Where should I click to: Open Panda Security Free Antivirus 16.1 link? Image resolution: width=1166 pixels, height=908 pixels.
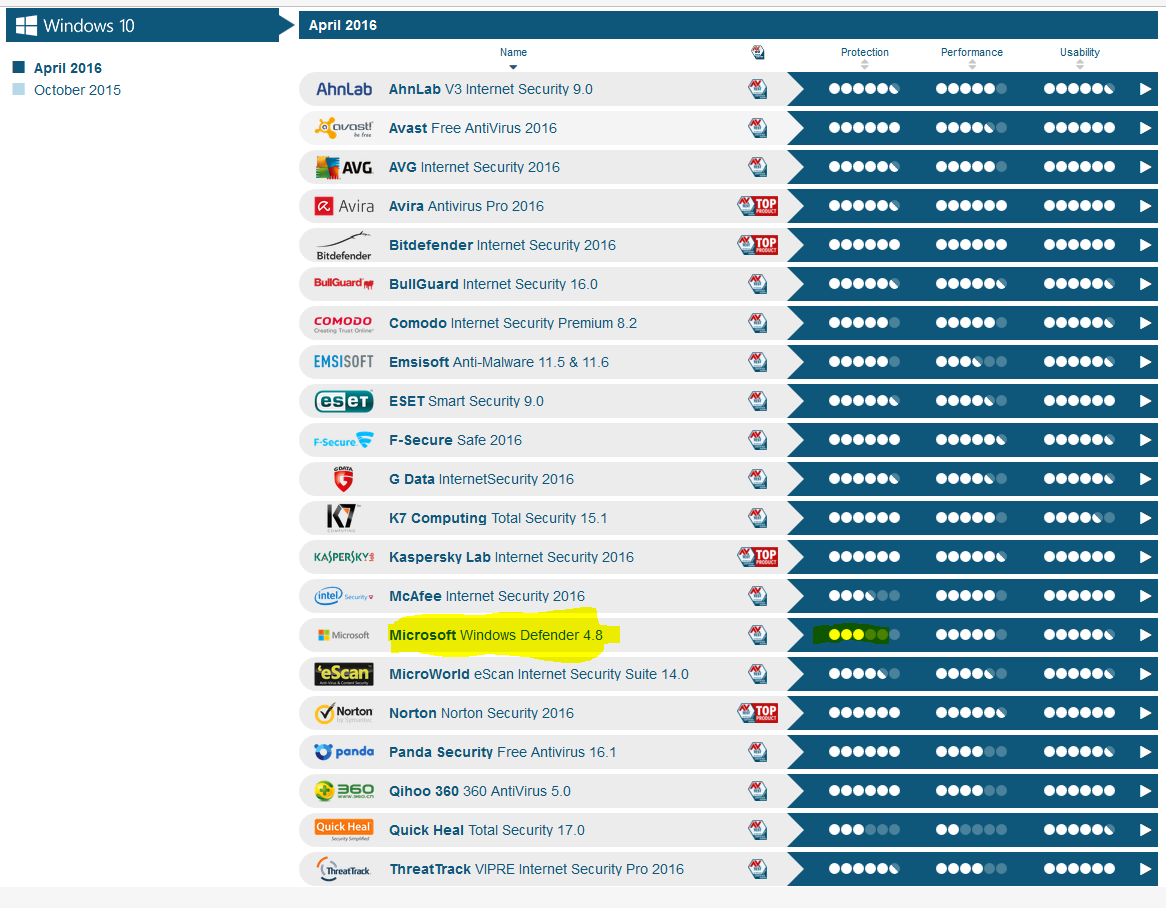503,752
